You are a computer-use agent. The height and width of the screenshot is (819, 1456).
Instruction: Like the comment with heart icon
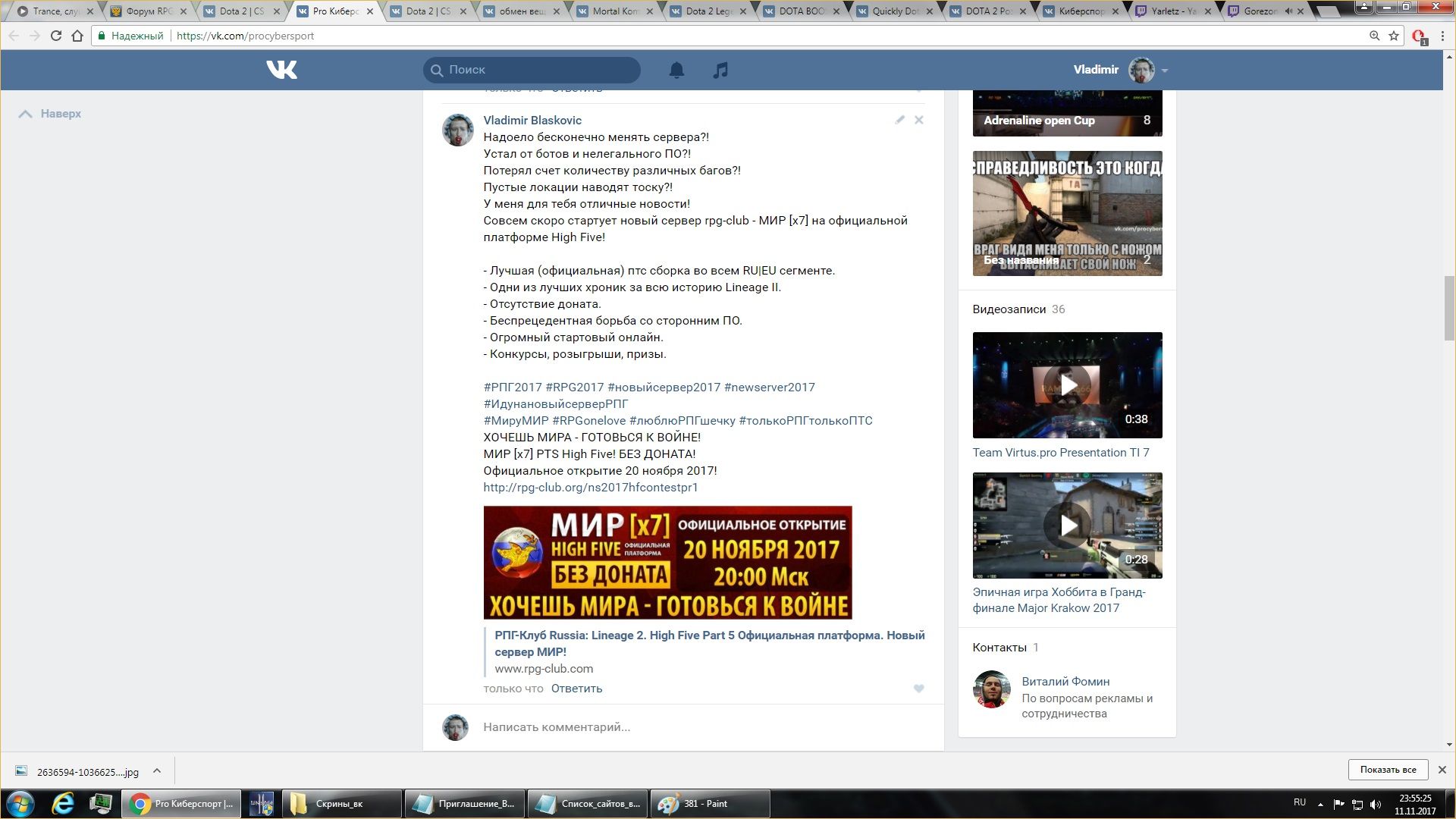click(x=918, y=689)
